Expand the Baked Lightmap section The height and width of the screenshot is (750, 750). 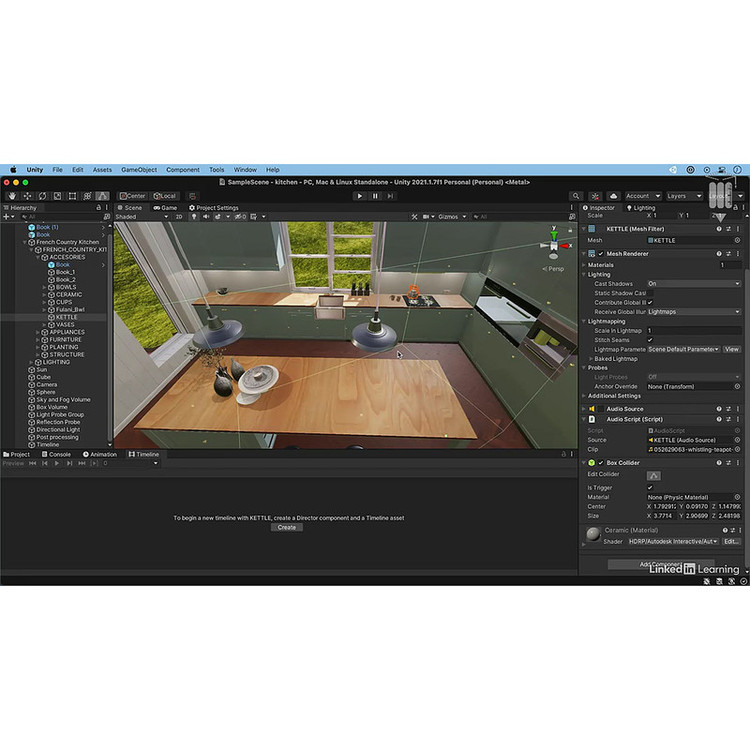click(590, 358)
